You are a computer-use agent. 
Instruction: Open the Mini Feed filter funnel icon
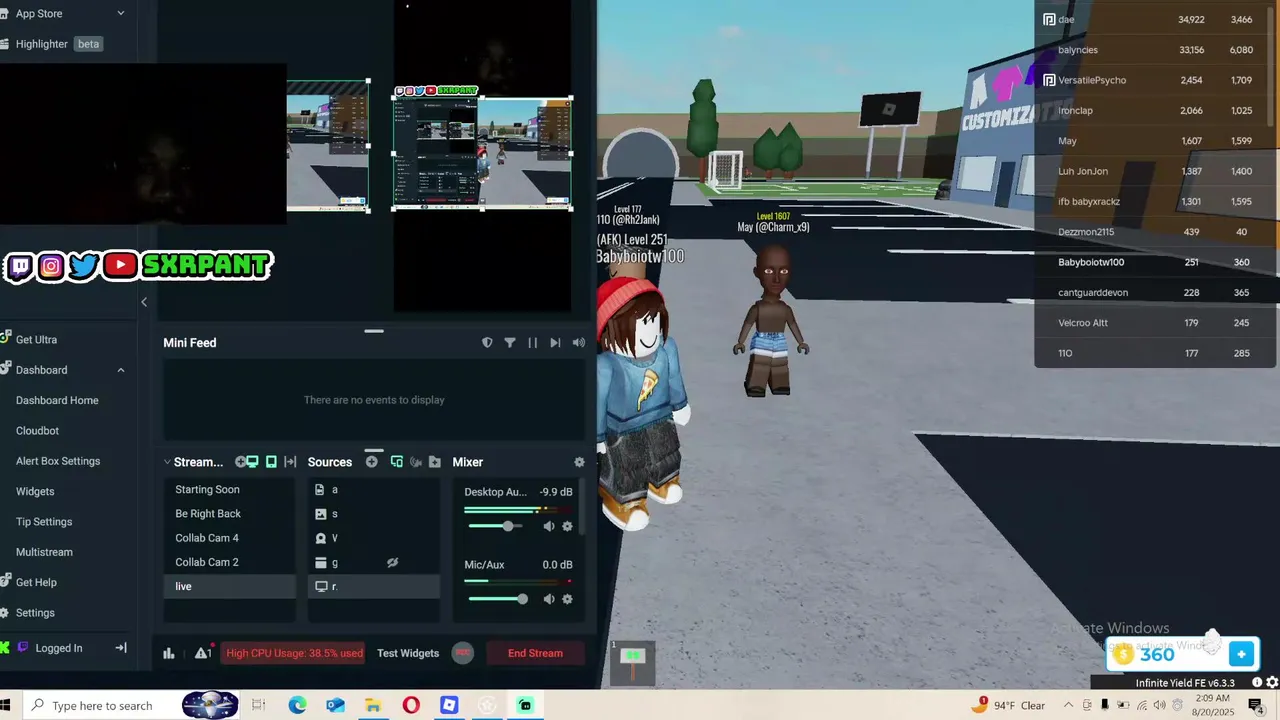click(510, 343)
